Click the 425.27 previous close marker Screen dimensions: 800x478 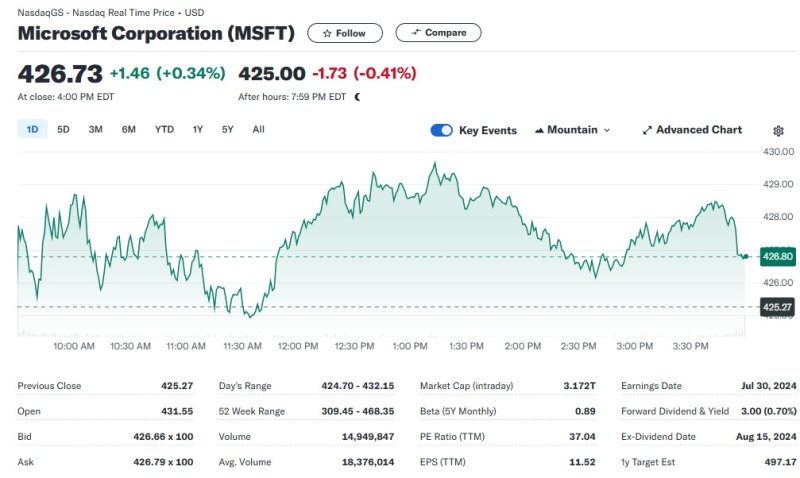click(776, 307)
